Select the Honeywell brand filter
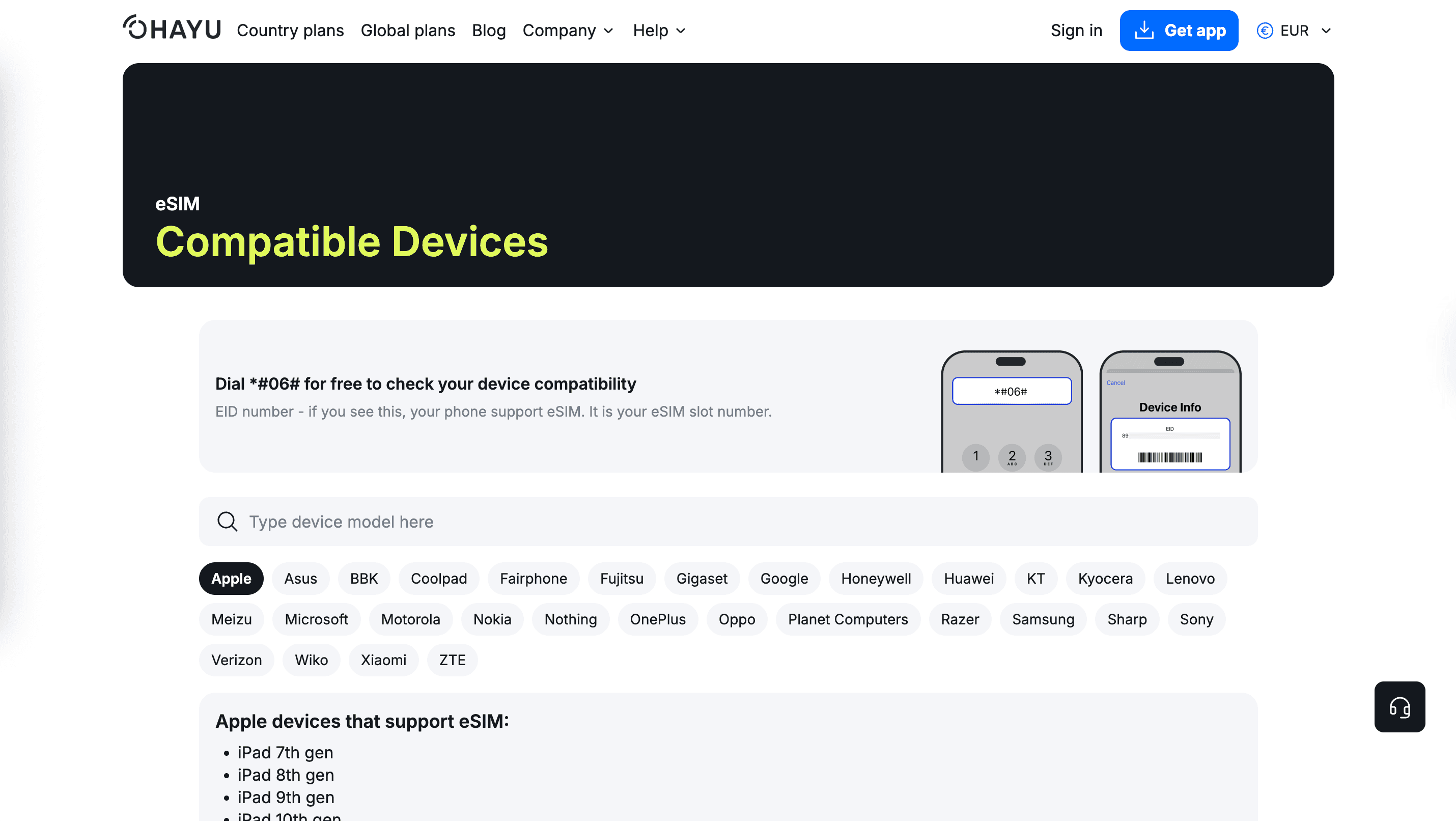The width and height of the screenshot is (1456, 821). (876, 579)
